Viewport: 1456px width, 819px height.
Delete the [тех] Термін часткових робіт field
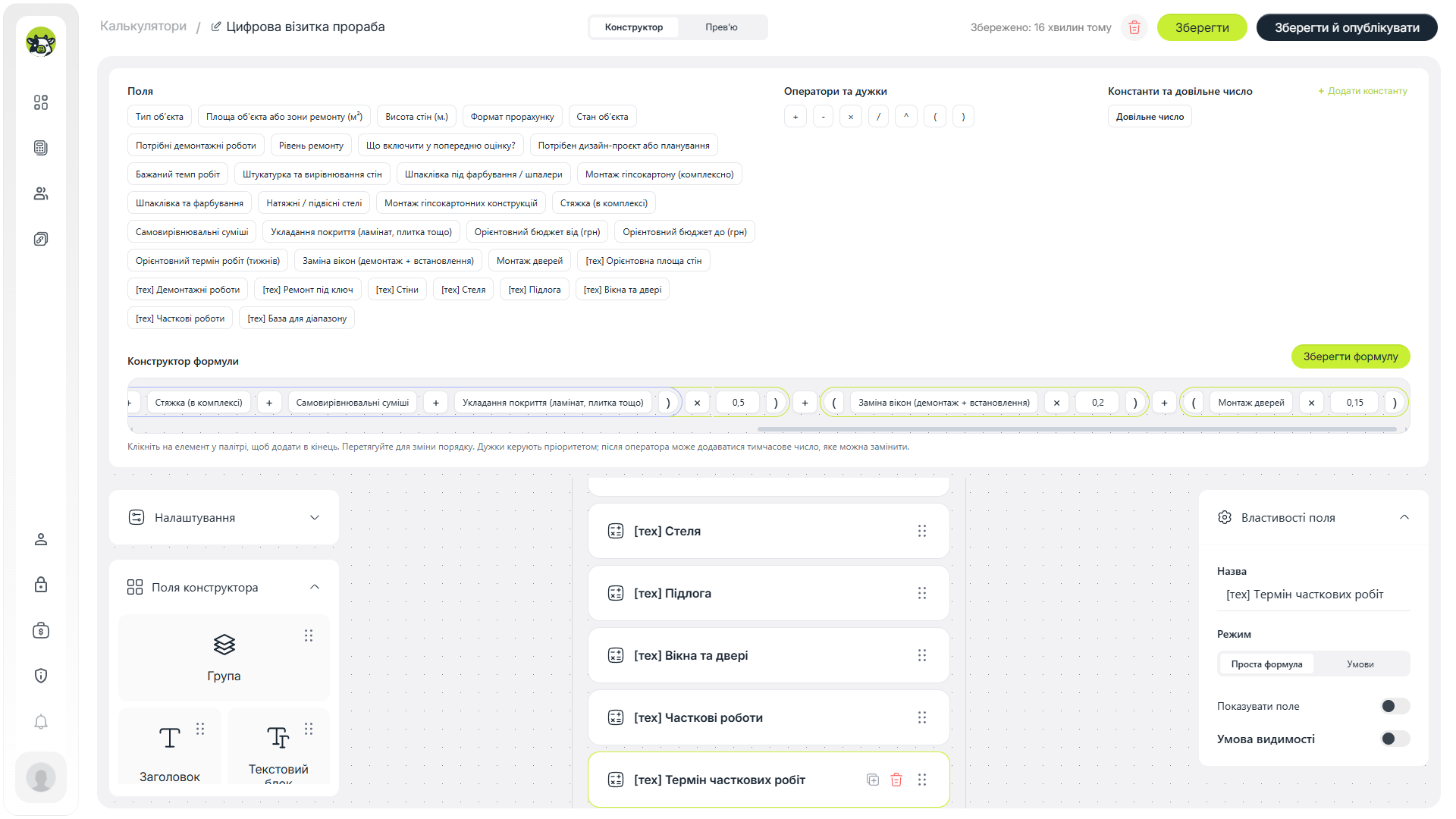(x=896, y=780)
